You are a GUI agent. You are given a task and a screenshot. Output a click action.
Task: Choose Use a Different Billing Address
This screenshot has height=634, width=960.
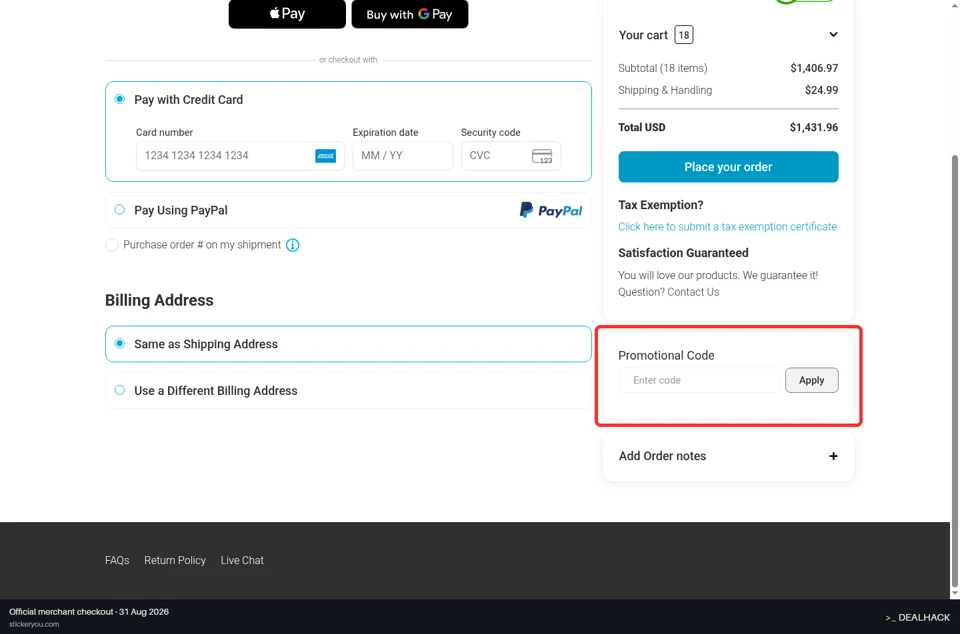(120, 390)
